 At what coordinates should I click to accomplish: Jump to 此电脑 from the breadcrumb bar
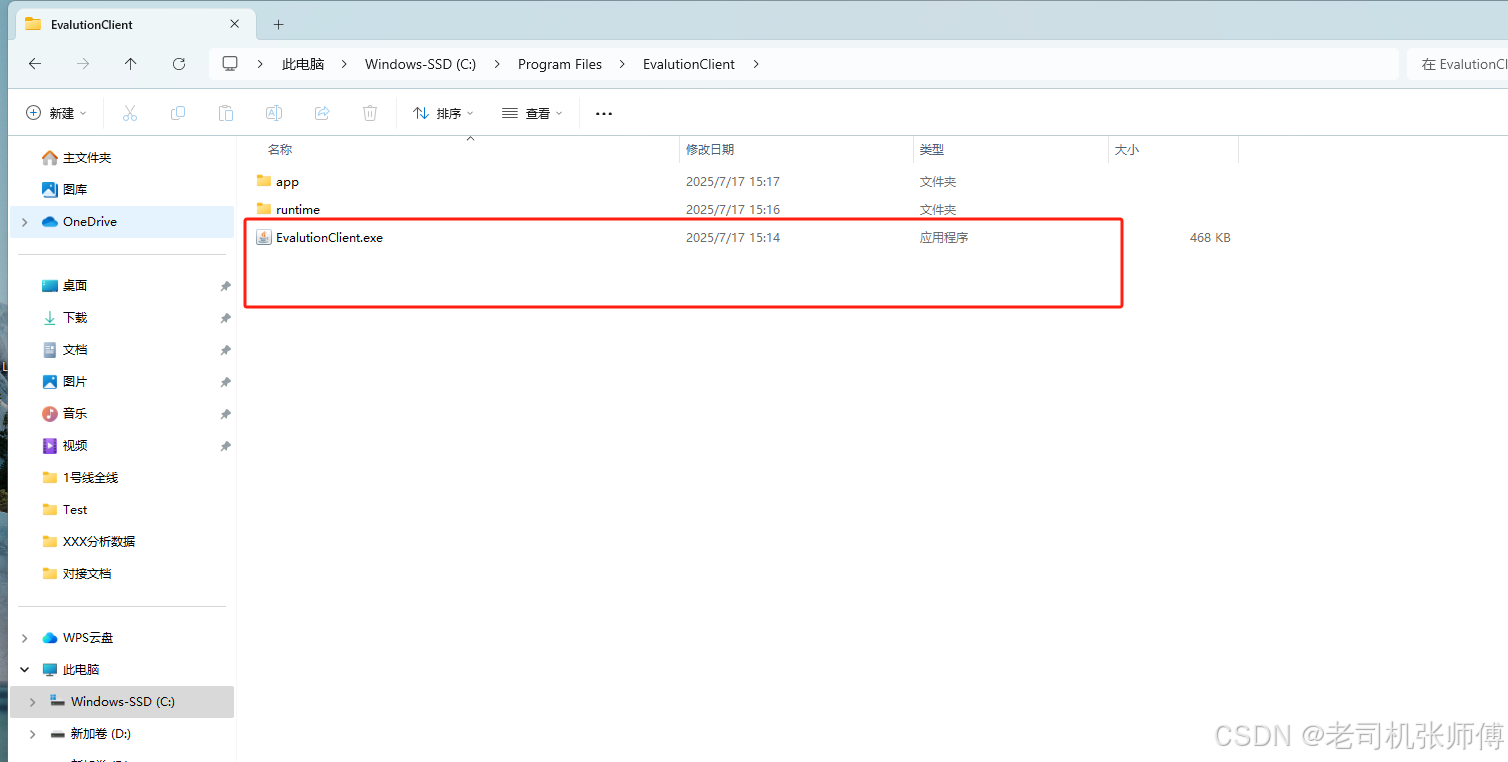303,63
